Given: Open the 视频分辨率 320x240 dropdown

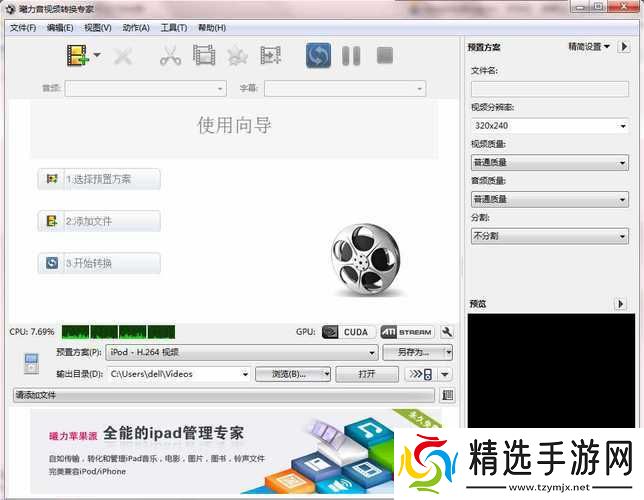Looking at the screenshot, I should [x=549, y=127].
